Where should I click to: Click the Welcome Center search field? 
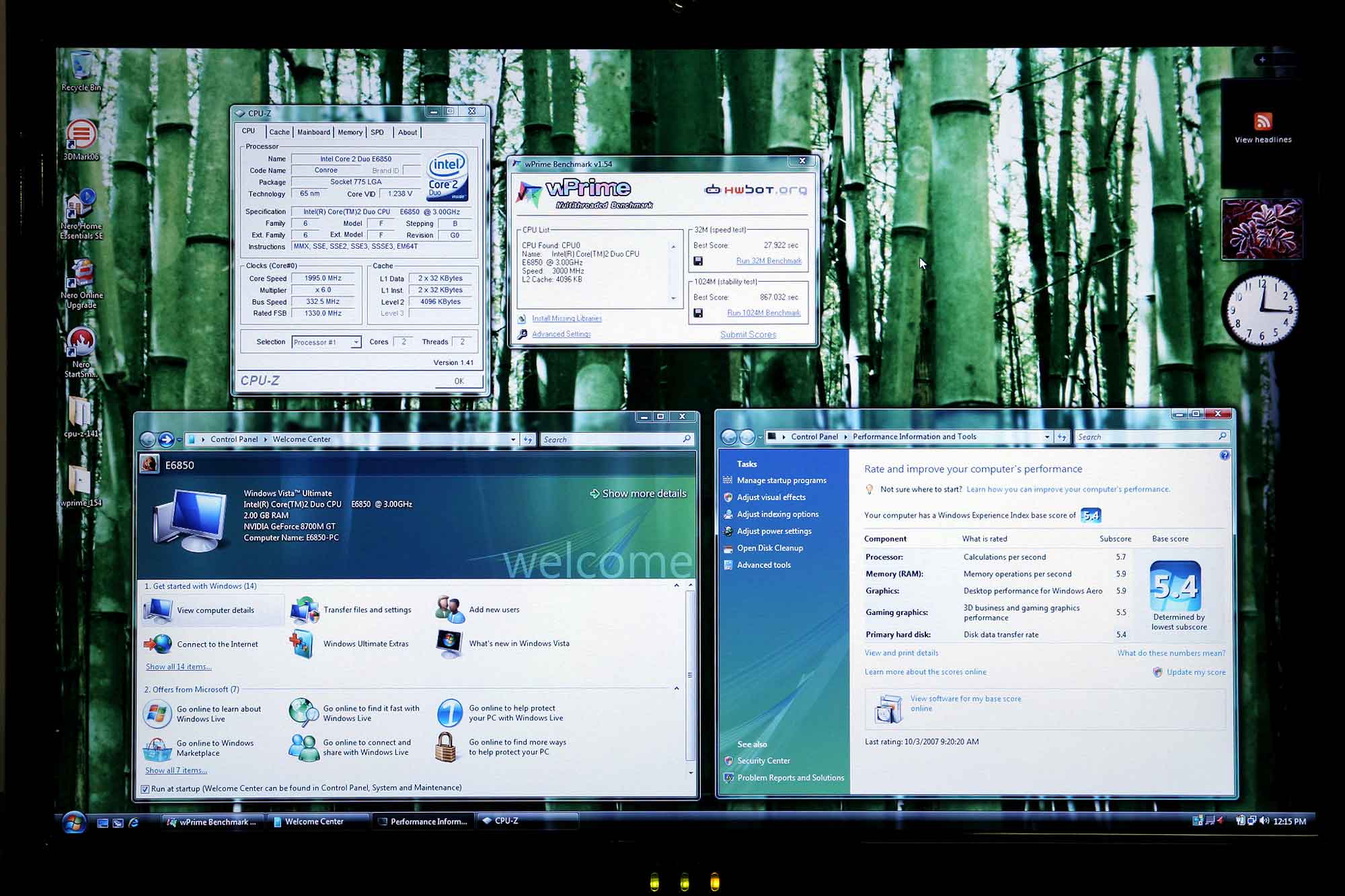point(617,440)
